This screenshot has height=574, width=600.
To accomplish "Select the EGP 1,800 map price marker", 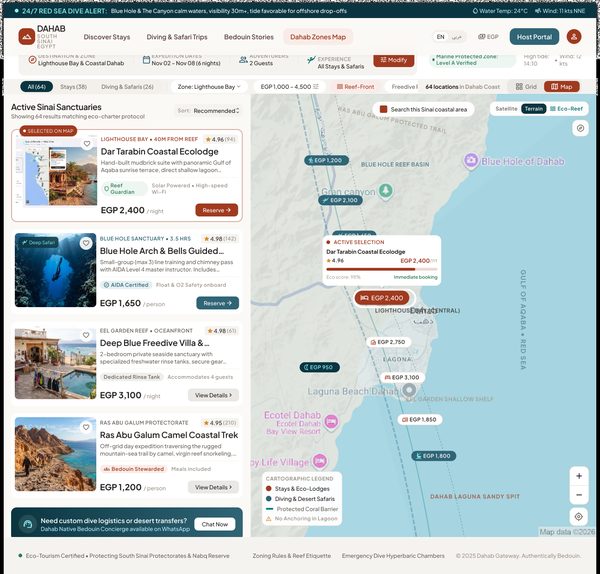I will coord(434,456).
